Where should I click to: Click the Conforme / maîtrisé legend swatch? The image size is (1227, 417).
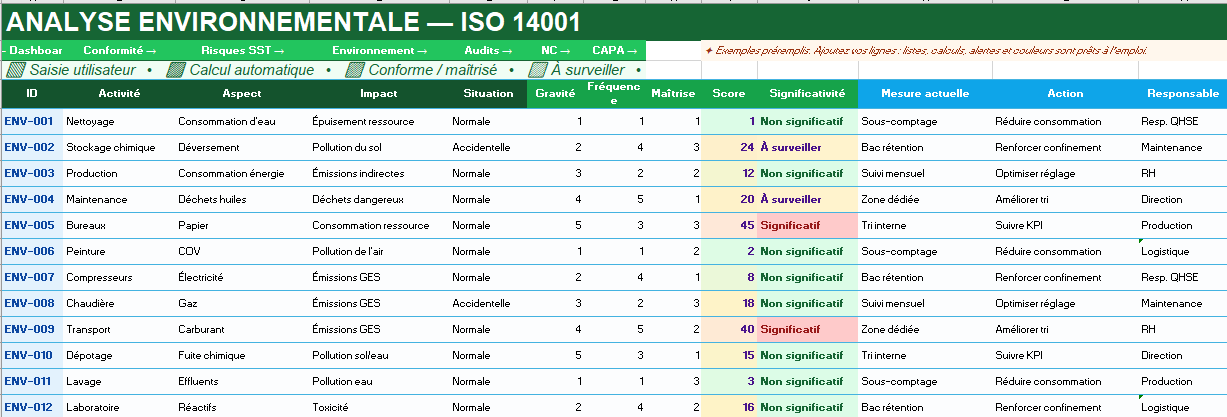355,70
